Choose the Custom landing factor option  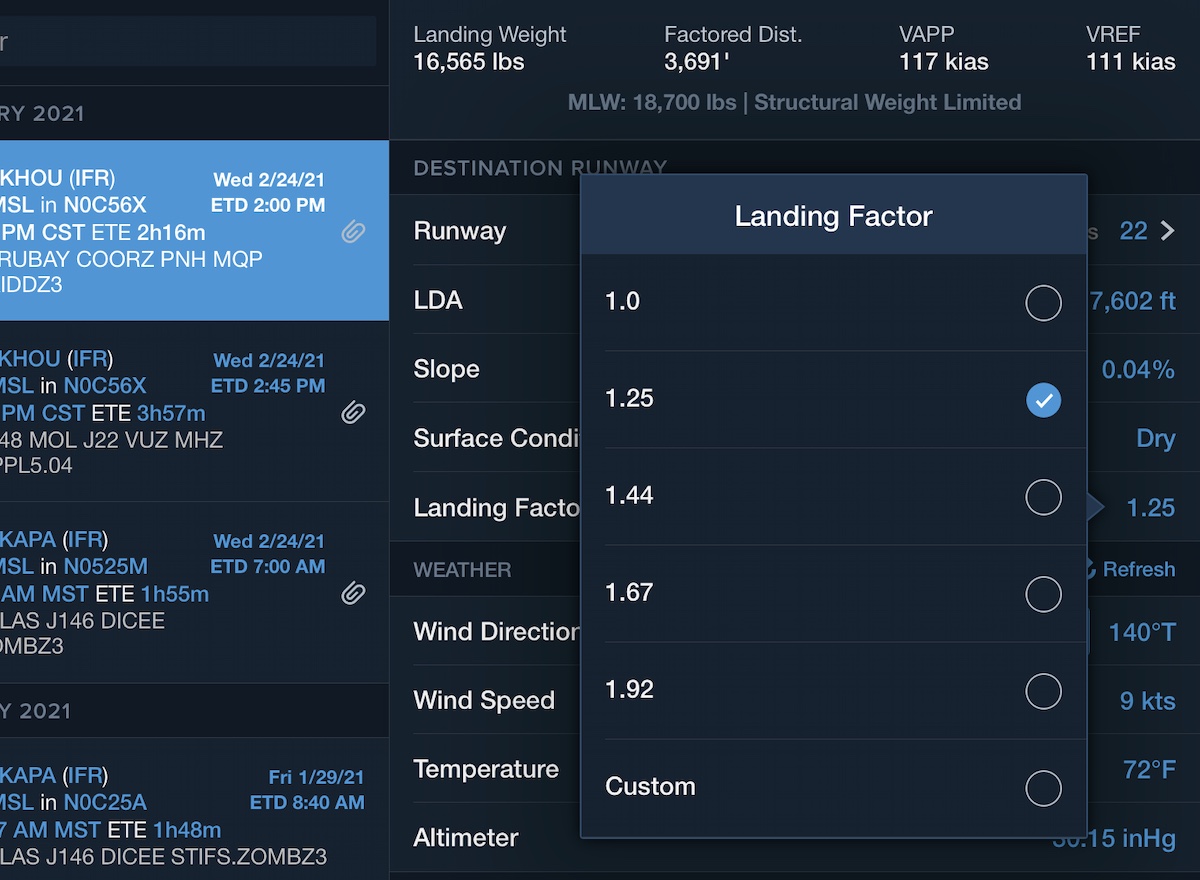1043,788
